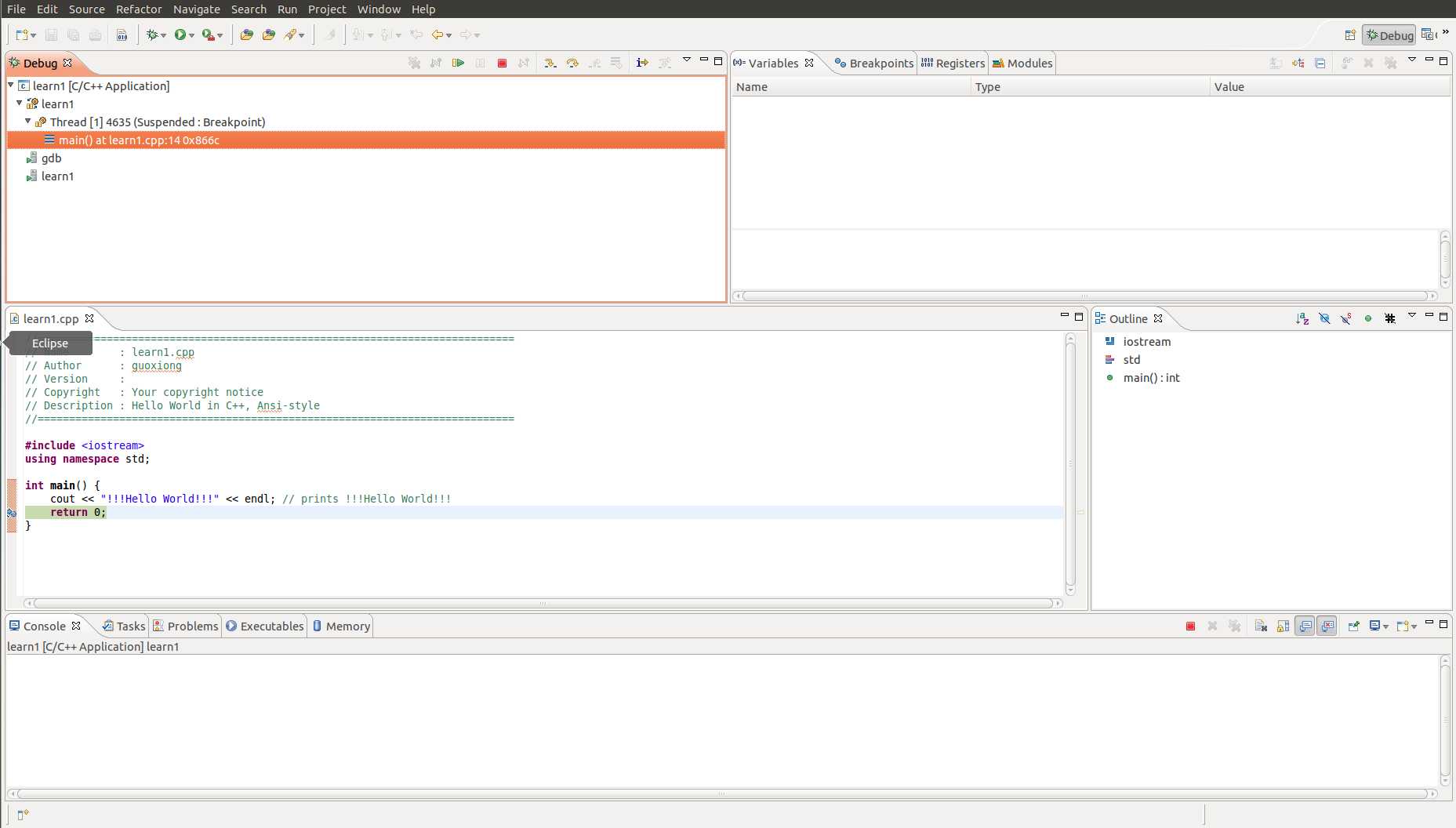
Task: Launch Debug with the bug toolbar icon
Action: (x=152, y=34)
